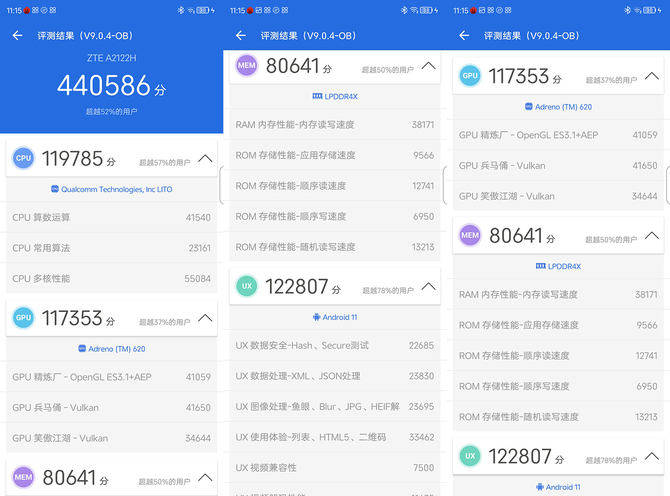Open Android 11 link in middle screen
This screenshot has width=670, height=496.
(335, 317)
